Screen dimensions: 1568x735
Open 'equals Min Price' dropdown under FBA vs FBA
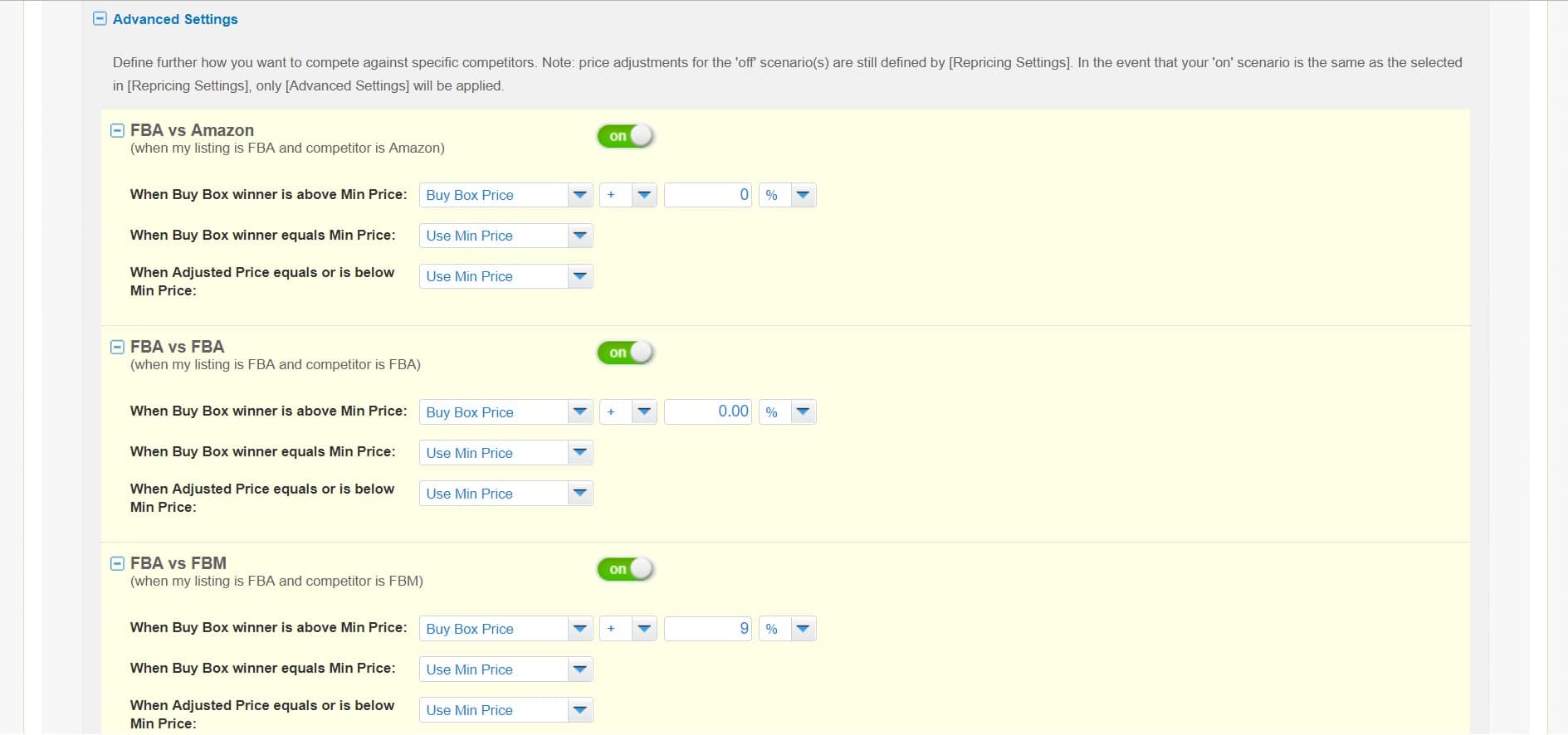(506, 452)
